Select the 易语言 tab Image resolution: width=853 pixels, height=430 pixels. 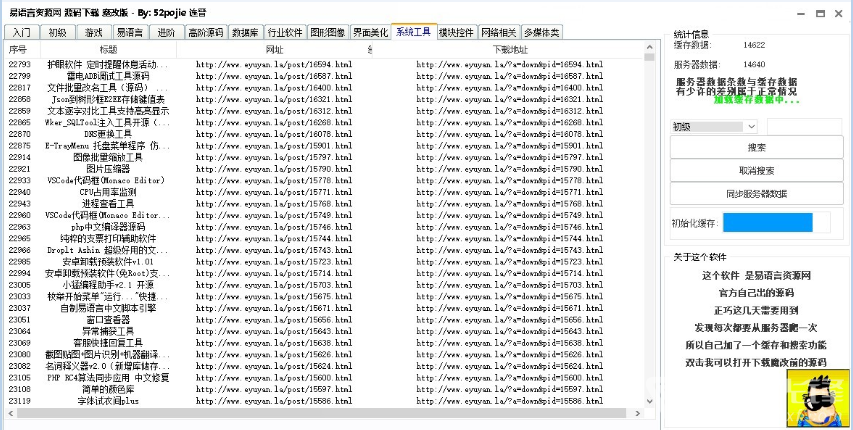pos(130,33)
